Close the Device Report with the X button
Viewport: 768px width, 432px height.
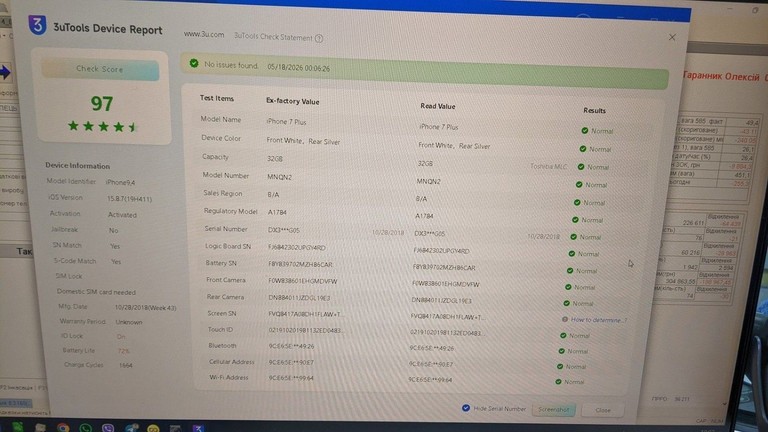(672, 37)
